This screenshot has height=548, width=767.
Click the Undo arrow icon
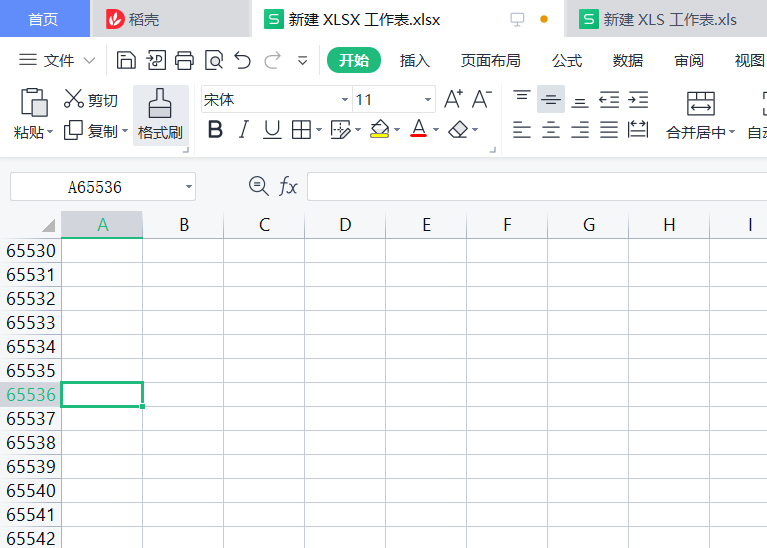click(242, 61)
